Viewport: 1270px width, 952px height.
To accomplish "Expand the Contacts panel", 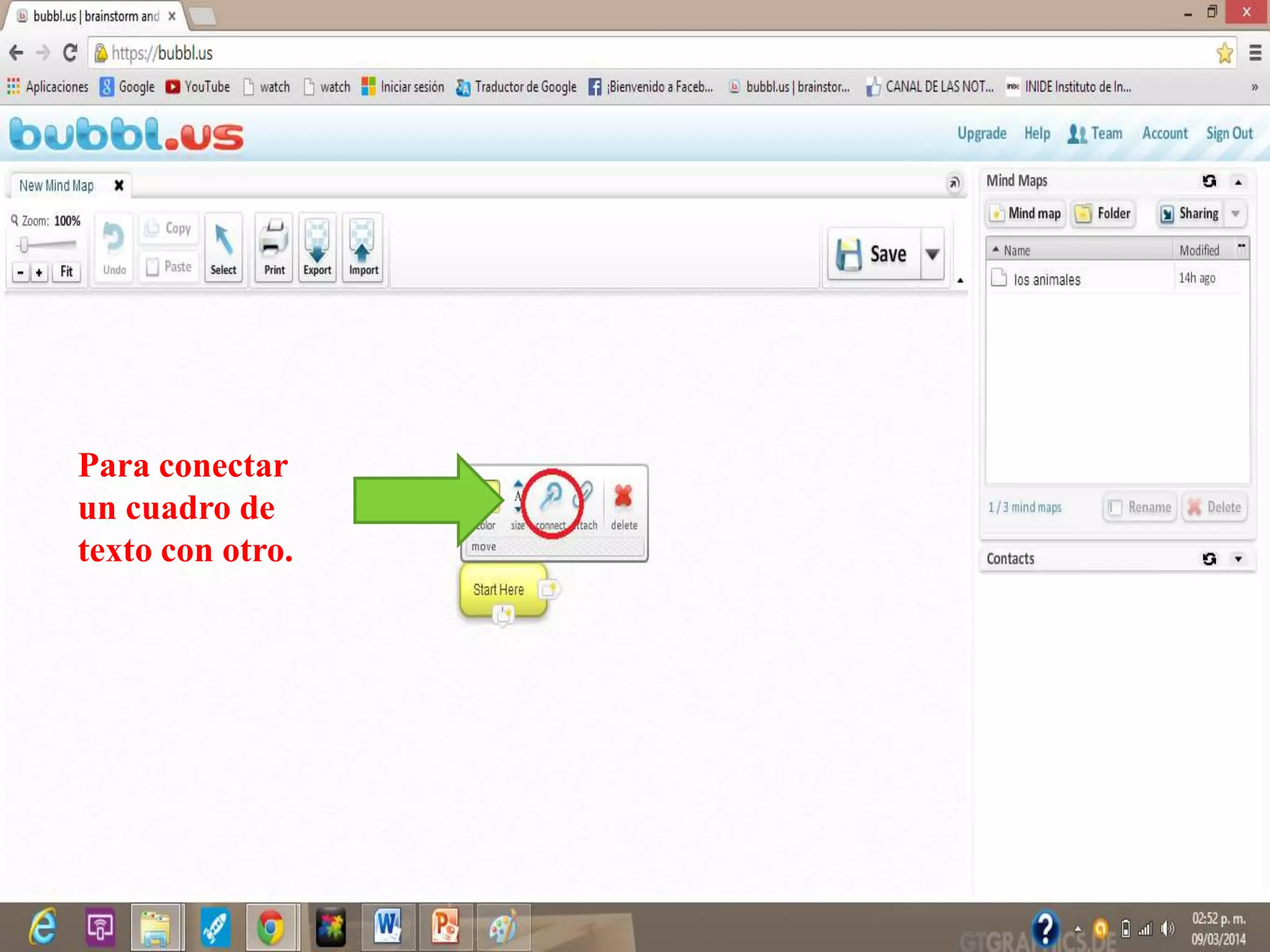I will pyautogui.click(x=1238, y=559).
